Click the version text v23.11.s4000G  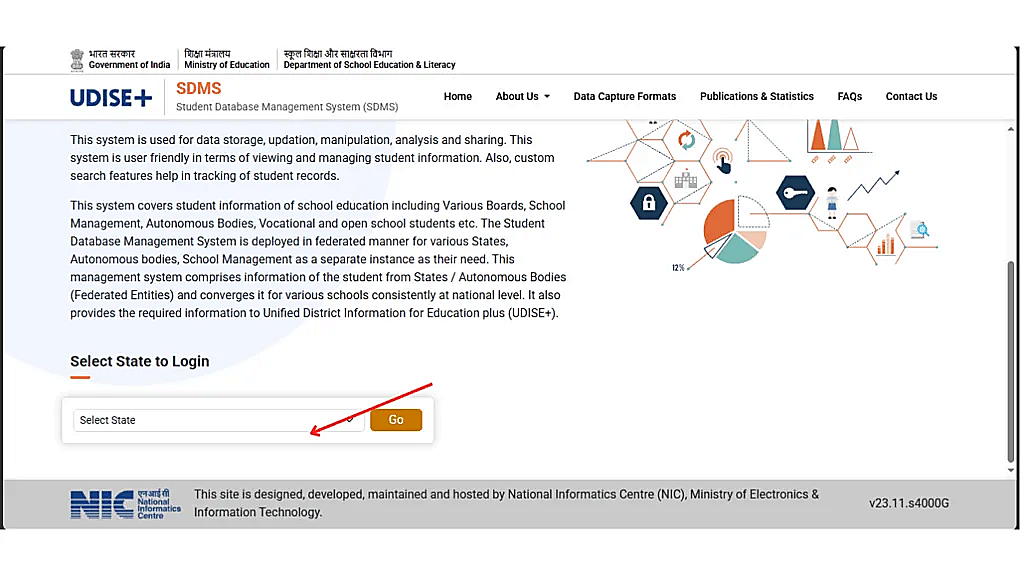coord(908,503)
